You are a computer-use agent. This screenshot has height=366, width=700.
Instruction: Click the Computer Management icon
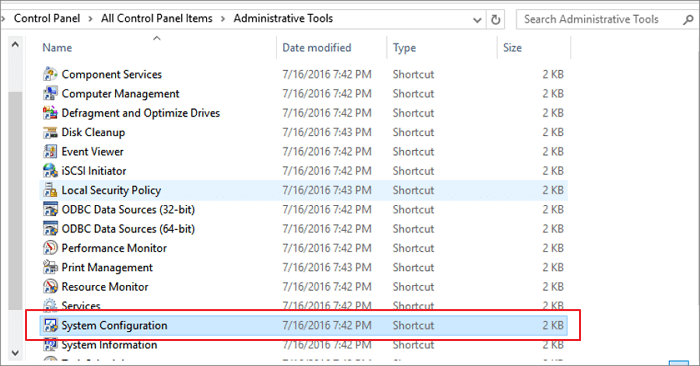(50, 93)
